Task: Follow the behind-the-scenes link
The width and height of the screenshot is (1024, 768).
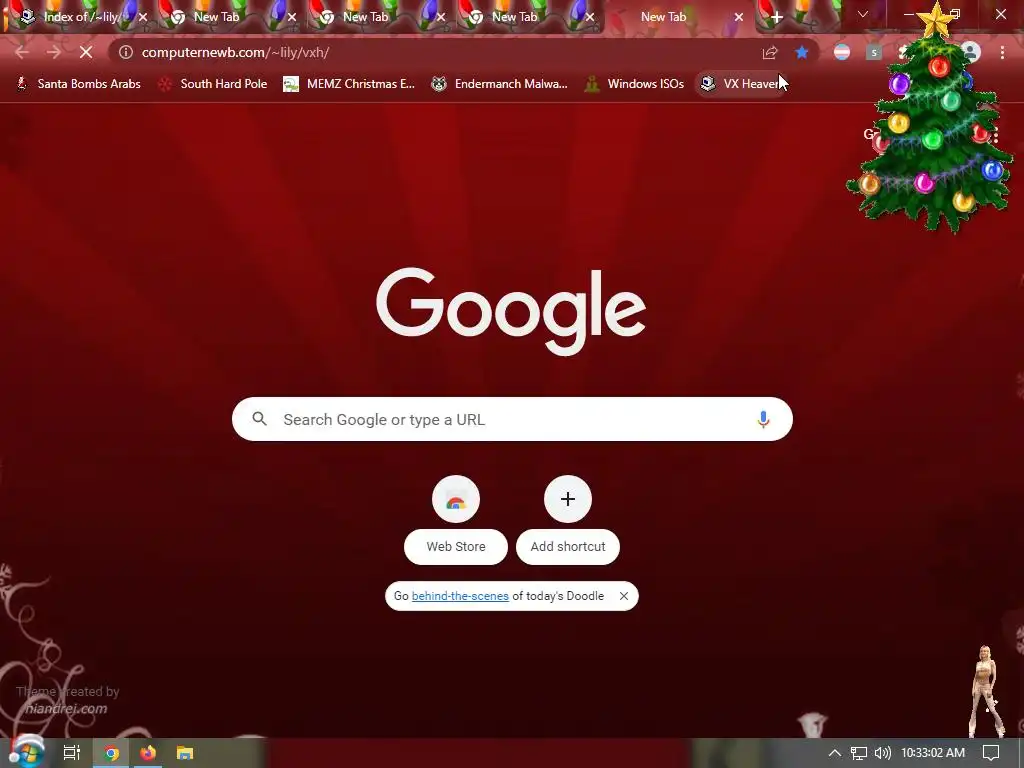Action: click(460, 596)
